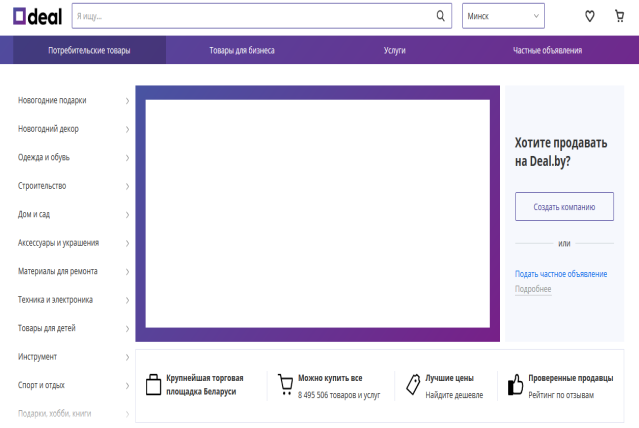Open Подарки, хобби, книги category
Viewport: 639px width, 428px height.
pos(54,413)
